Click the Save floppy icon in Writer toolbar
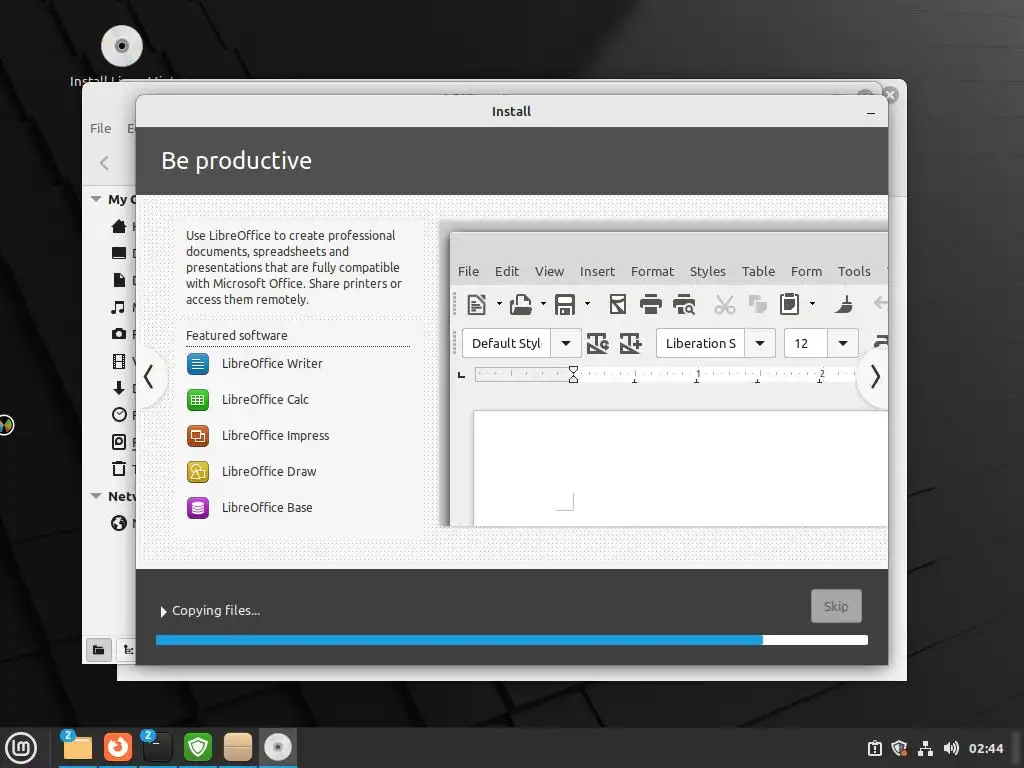Screen dimensions: 1024x768 pos(565,304)
